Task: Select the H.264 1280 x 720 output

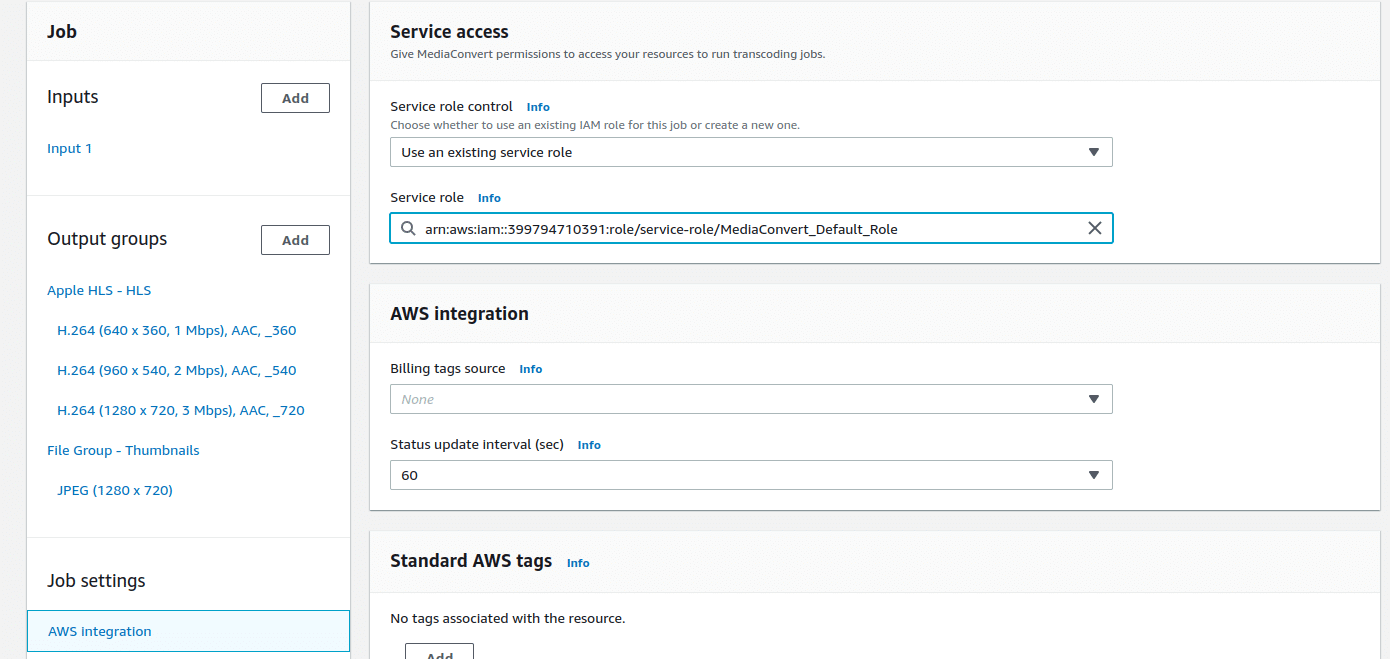Action: click(180, 410)
